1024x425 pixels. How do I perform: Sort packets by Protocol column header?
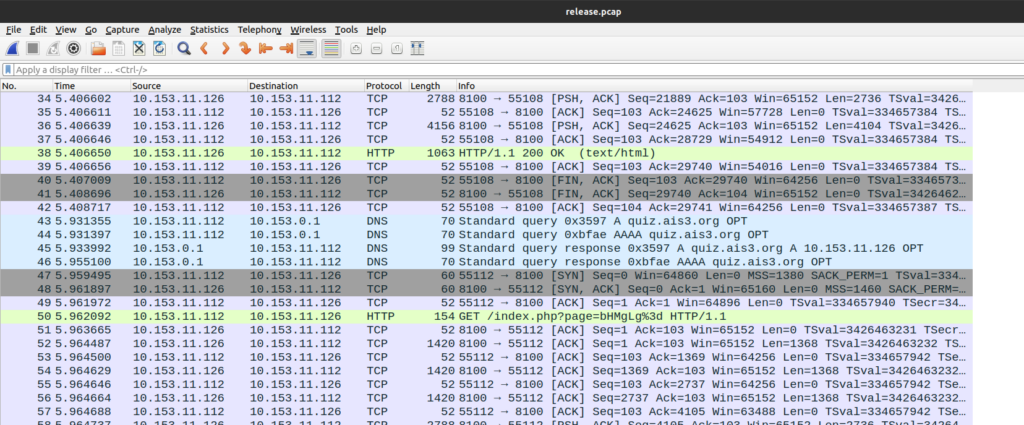383,86
